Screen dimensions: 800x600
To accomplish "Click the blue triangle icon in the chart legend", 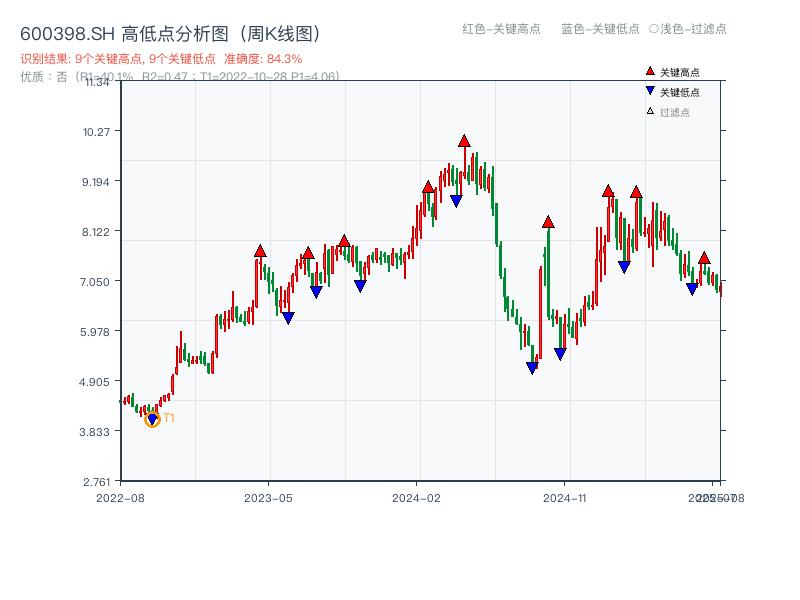I will coord(650,91).
